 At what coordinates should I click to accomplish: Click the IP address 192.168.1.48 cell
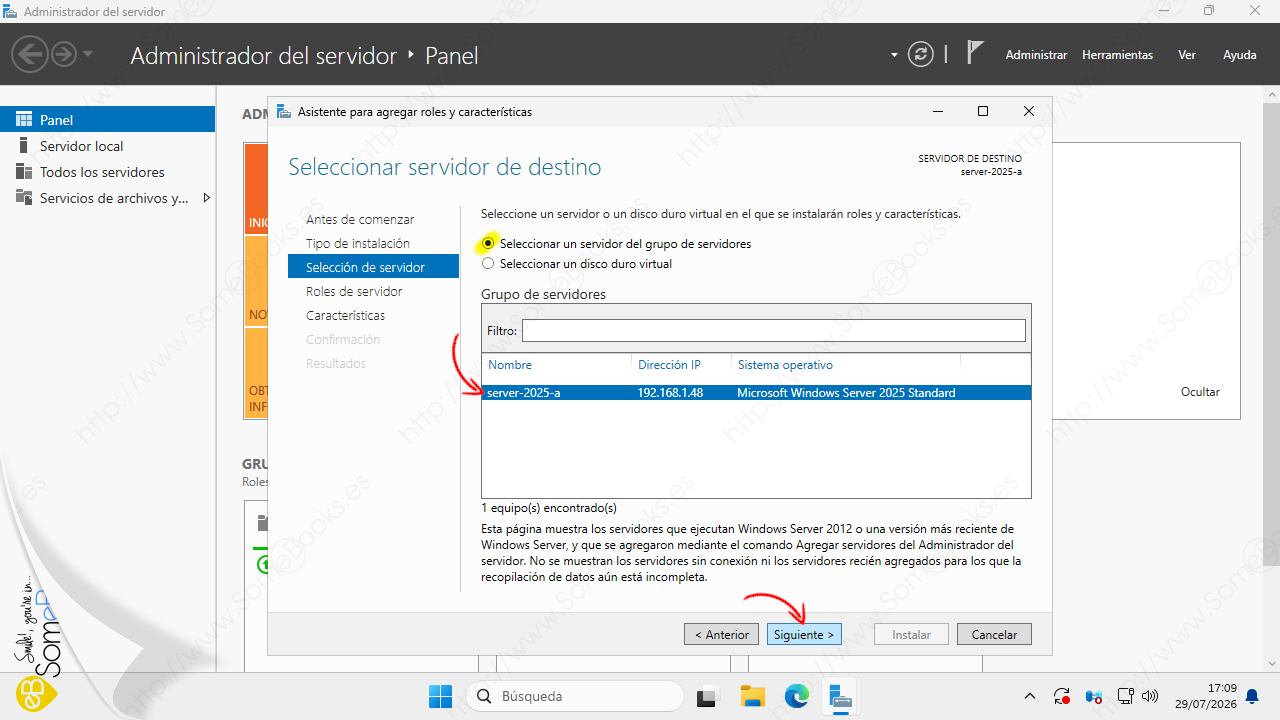pos(670,393)
